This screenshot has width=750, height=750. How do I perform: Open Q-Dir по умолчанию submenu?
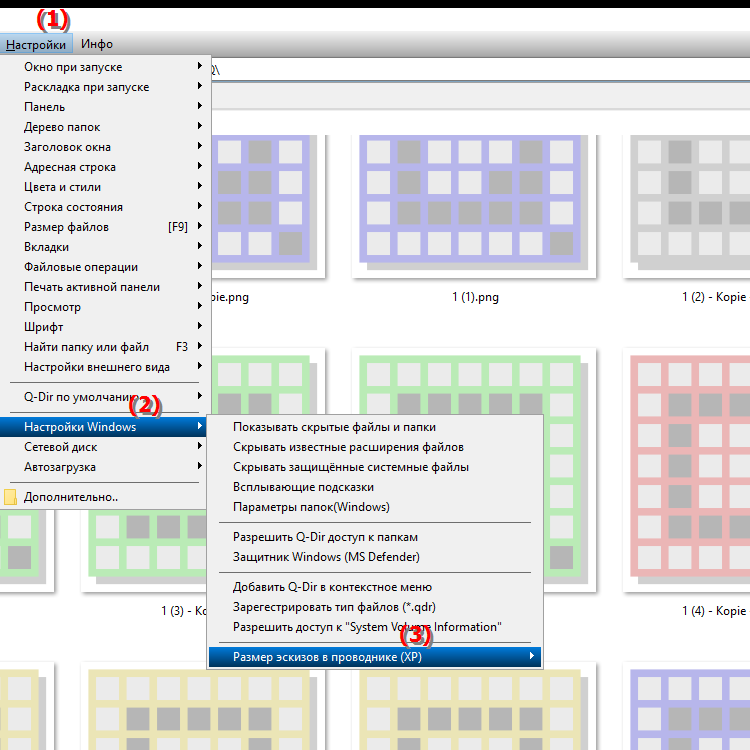click(106, 397)
